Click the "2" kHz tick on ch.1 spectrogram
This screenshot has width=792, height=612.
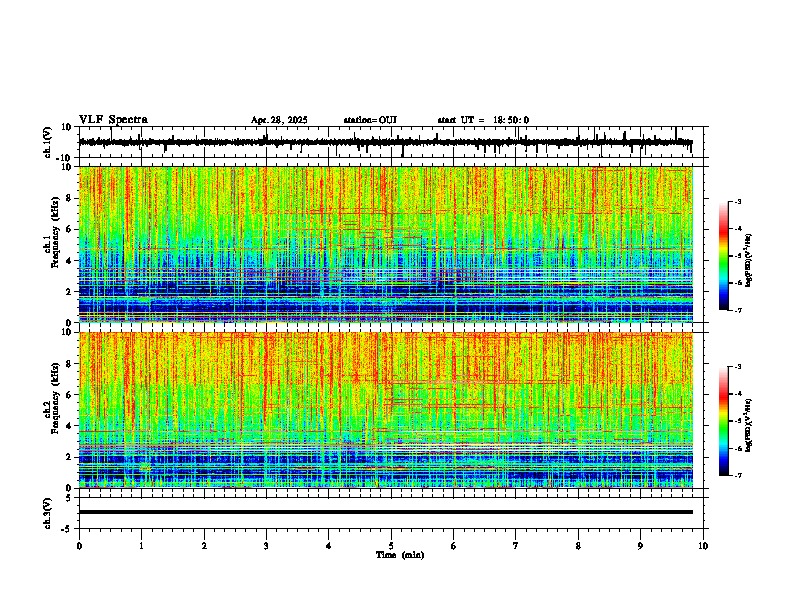pyautogui.click(x=69, y=292)
